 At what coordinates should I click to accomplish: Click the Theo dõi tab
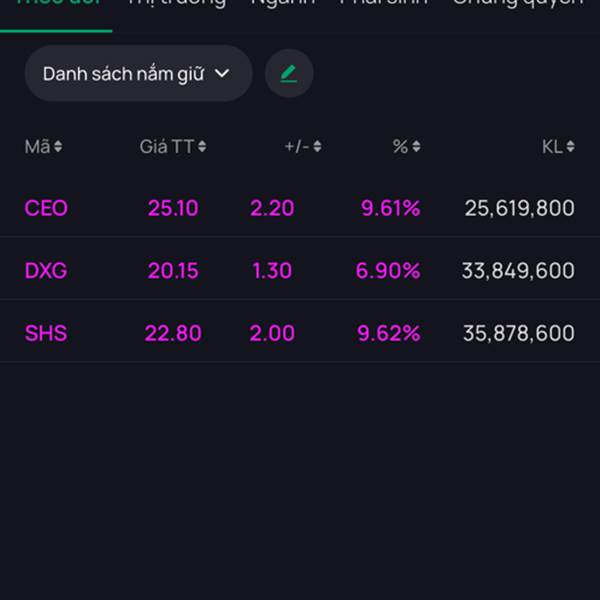click(57, 4)
